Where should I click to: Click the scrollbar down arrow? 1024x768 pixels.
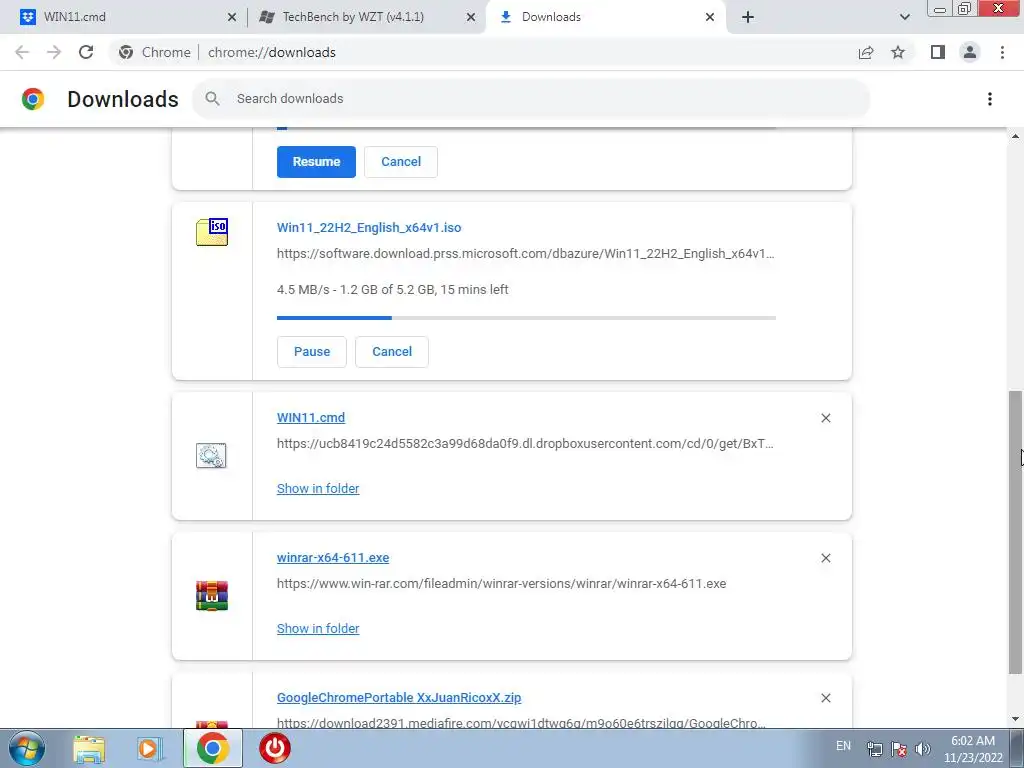coord(1015,720)
